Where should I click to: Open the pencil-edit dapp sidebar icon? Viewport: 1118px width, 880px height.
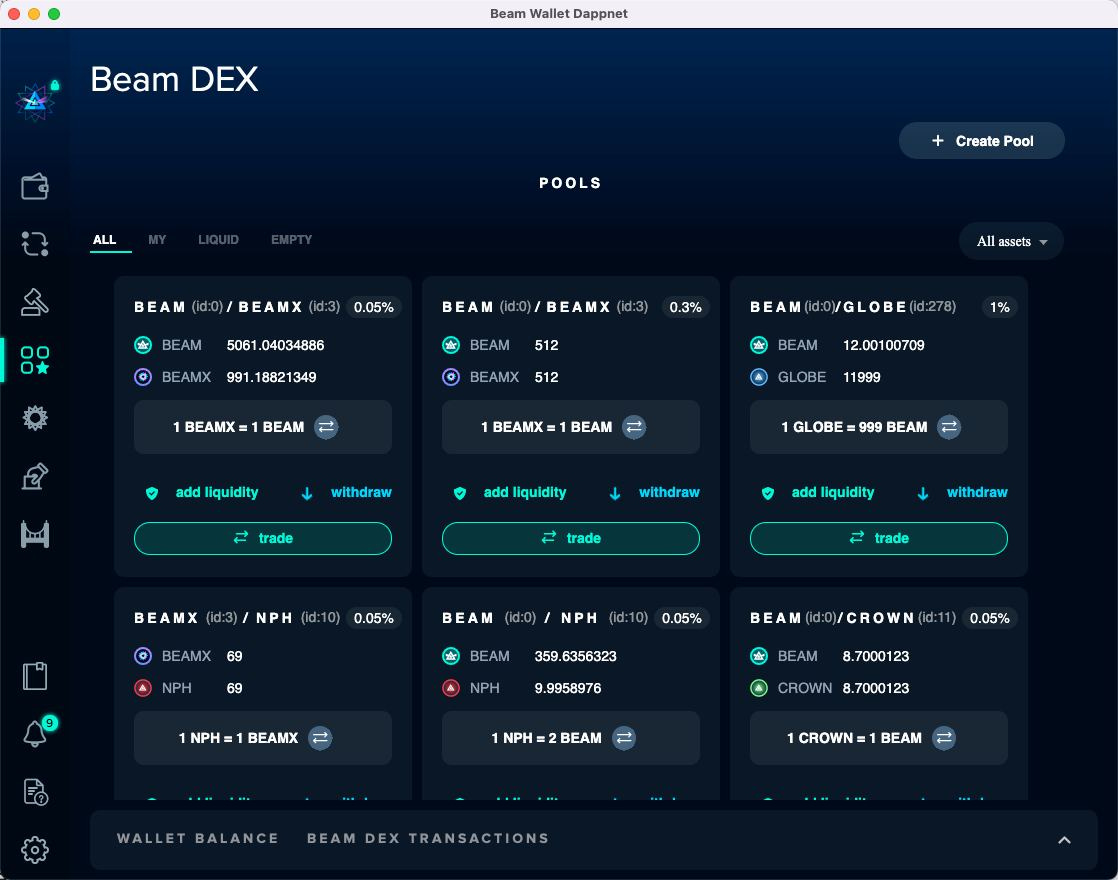35,476
